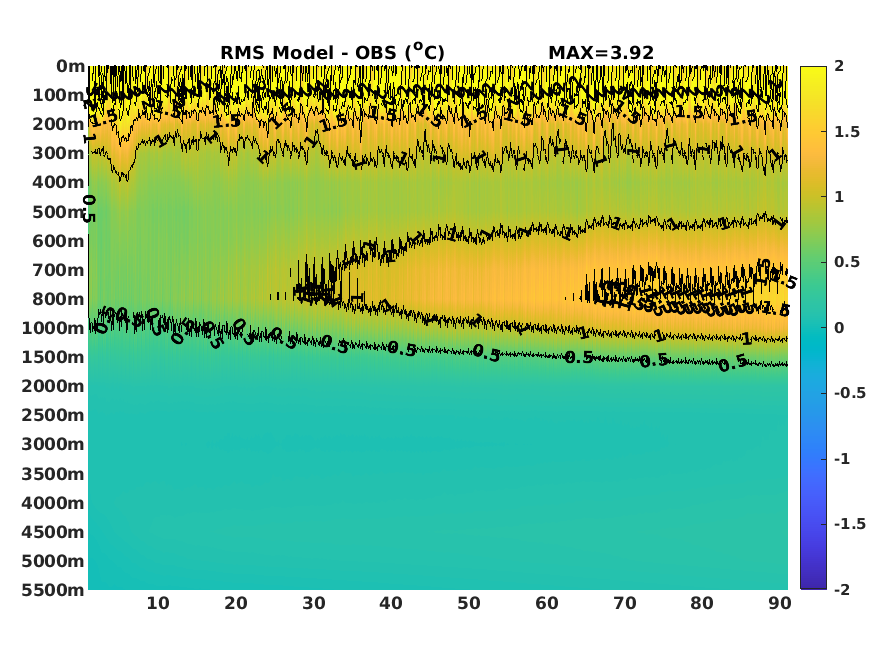
Task: Pick the x-axis tick label "80"
Action: click(x=702, y=604)
